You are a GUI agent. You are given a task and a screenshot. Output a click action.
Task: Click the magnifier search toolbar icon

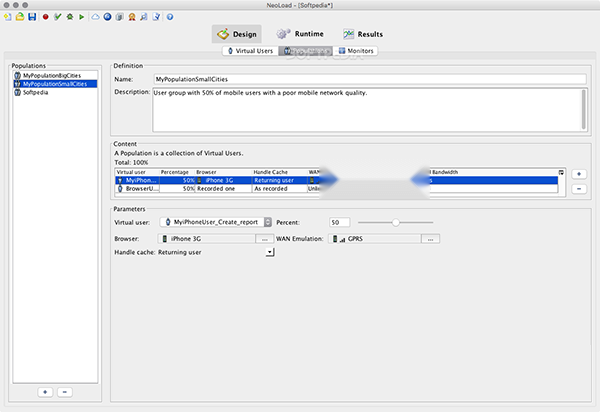144,17
